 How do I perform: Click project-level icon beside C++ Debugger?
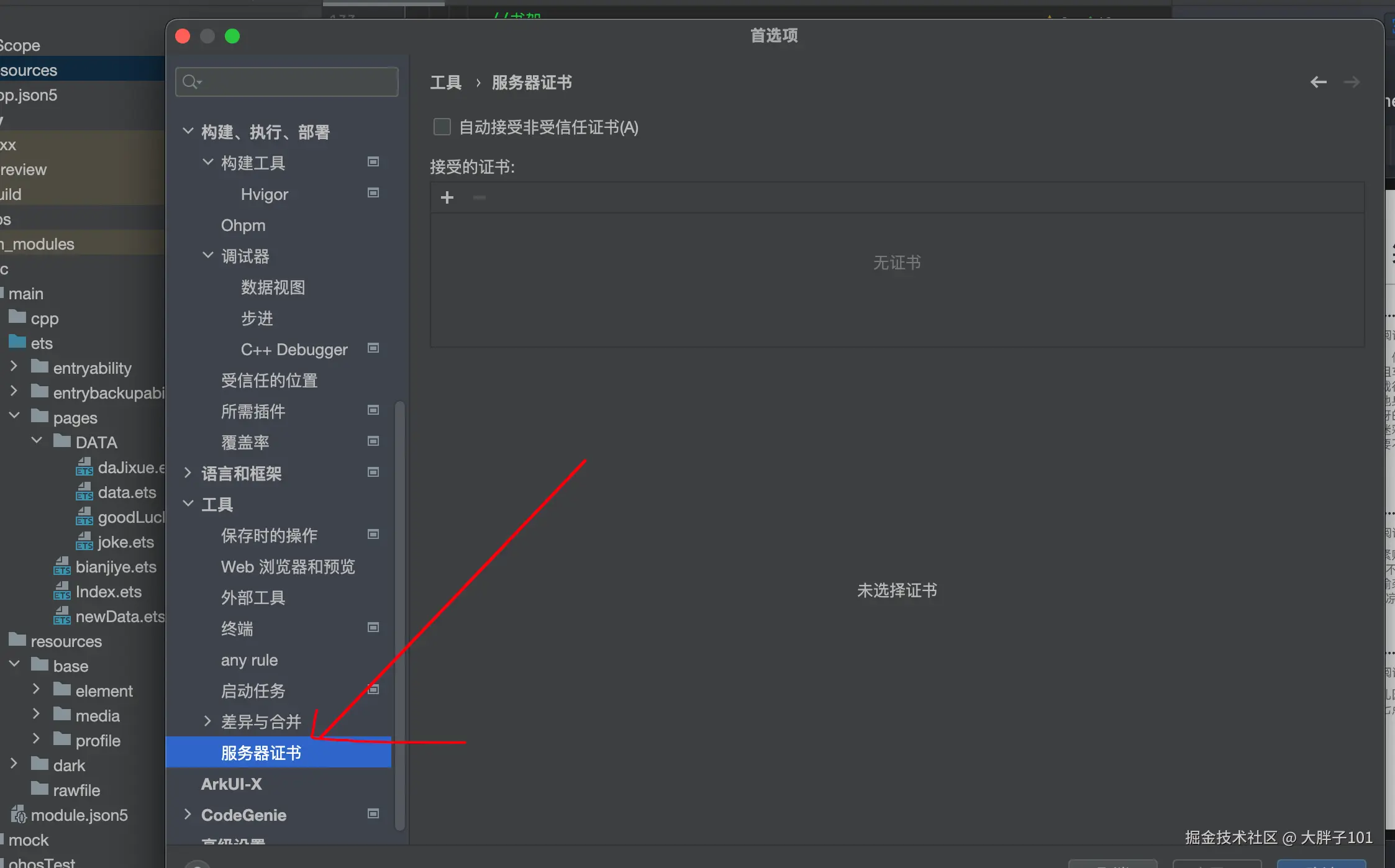373,348
